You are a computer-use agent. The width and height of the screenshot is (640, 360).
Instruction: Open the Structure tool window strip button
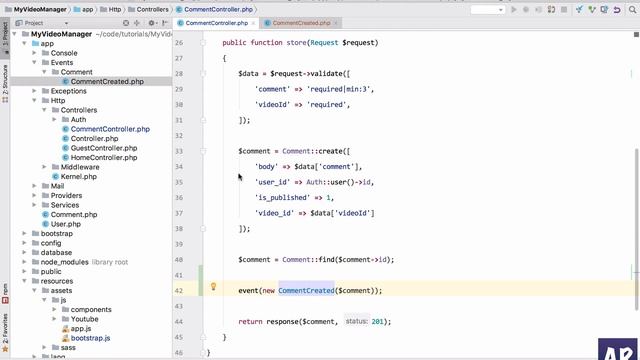[5, 83]
